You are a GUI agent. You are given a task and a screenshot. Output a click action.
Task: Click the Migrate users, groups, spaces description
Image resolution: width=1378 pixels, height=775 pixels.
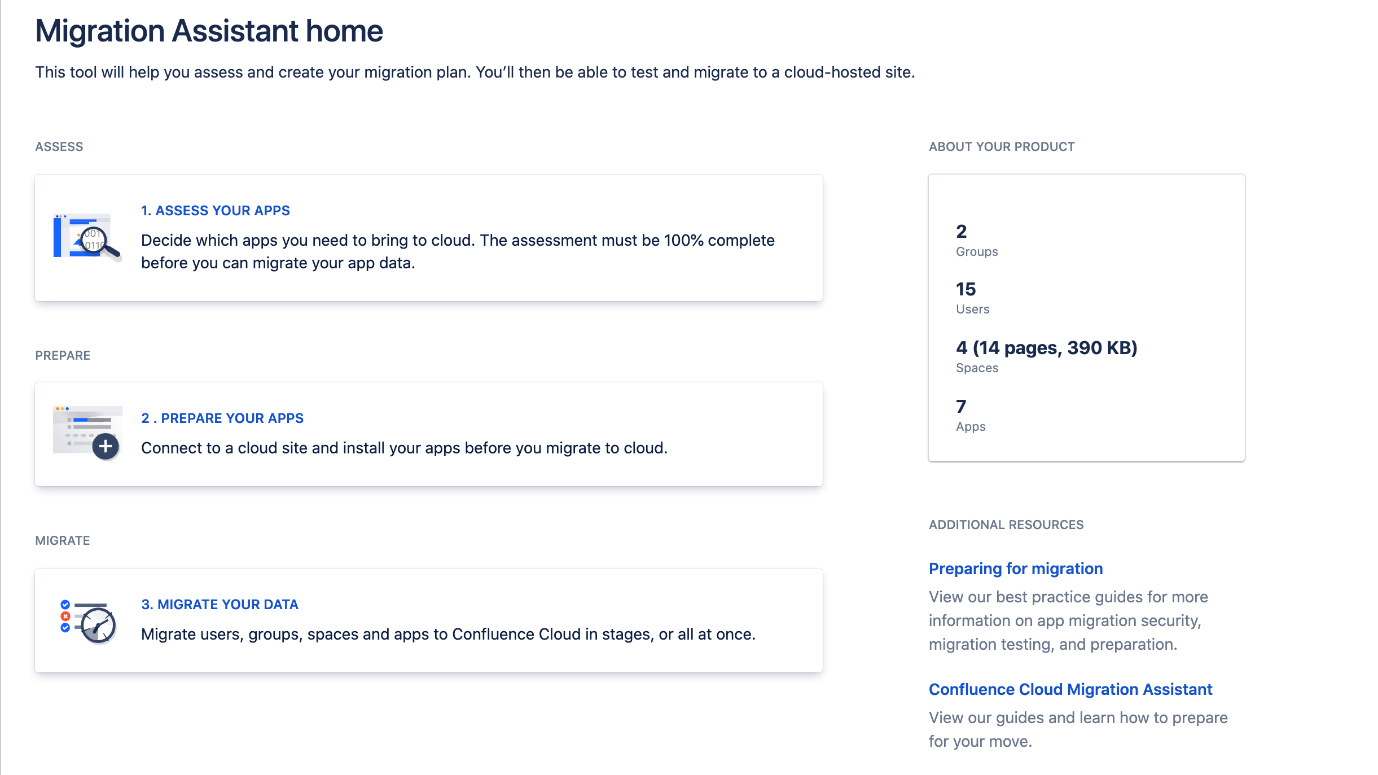pos(447,634)
